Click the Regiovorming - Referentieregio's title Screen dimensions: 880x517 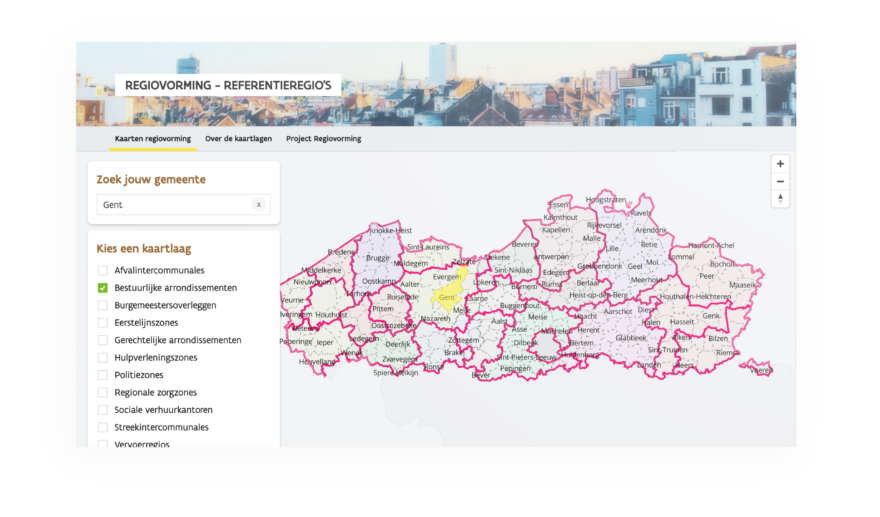228,85
